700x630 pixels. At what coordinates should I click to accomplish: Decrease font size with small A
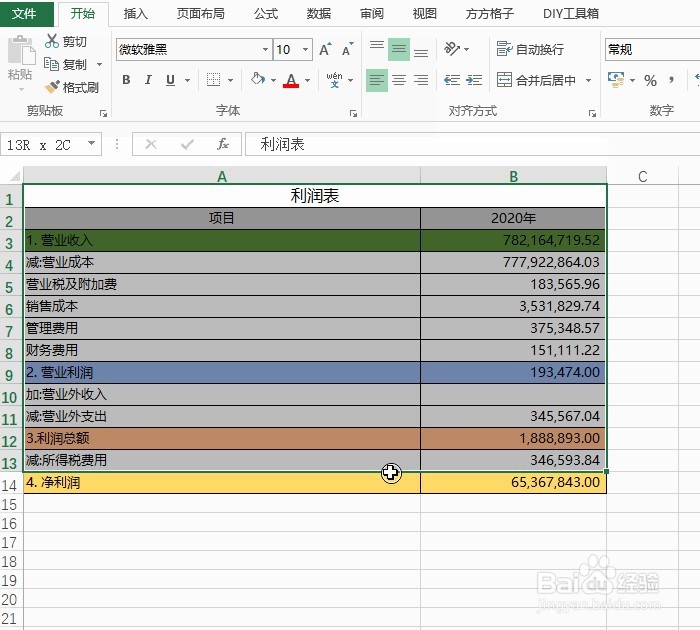click(x=347, y=49)
